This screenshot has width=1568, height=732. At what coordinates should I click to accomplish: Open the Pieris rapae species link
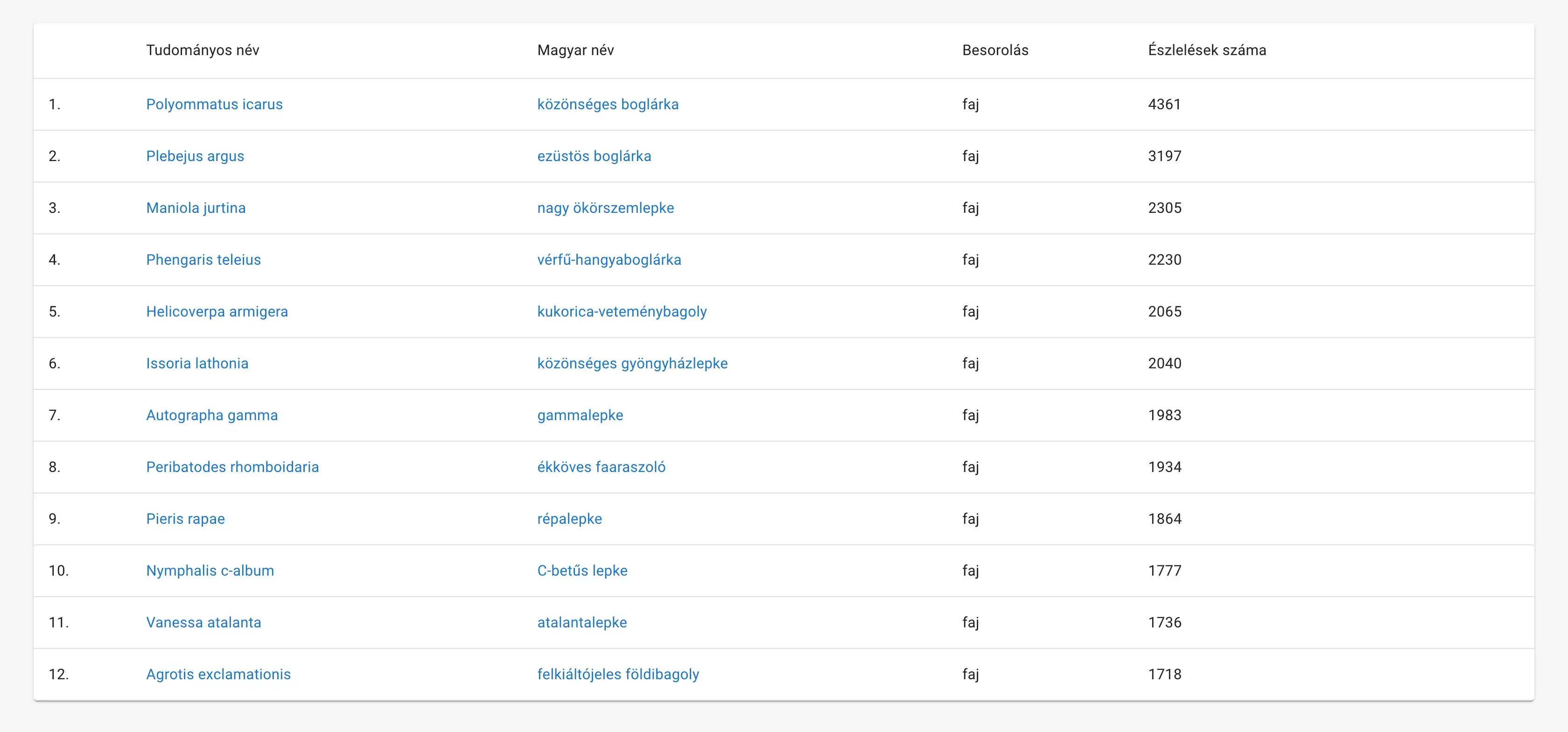coord(185,518)
